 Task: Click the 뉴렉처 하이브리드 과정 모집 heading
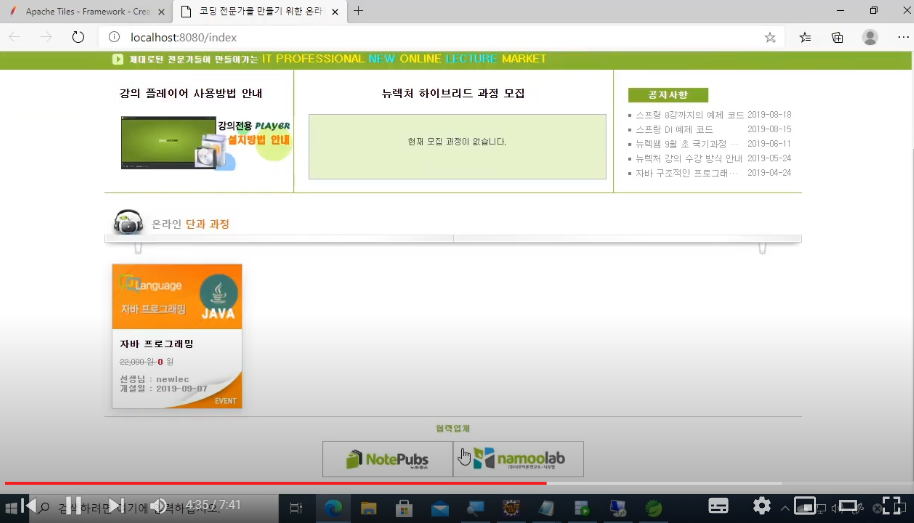coord(453,93)
